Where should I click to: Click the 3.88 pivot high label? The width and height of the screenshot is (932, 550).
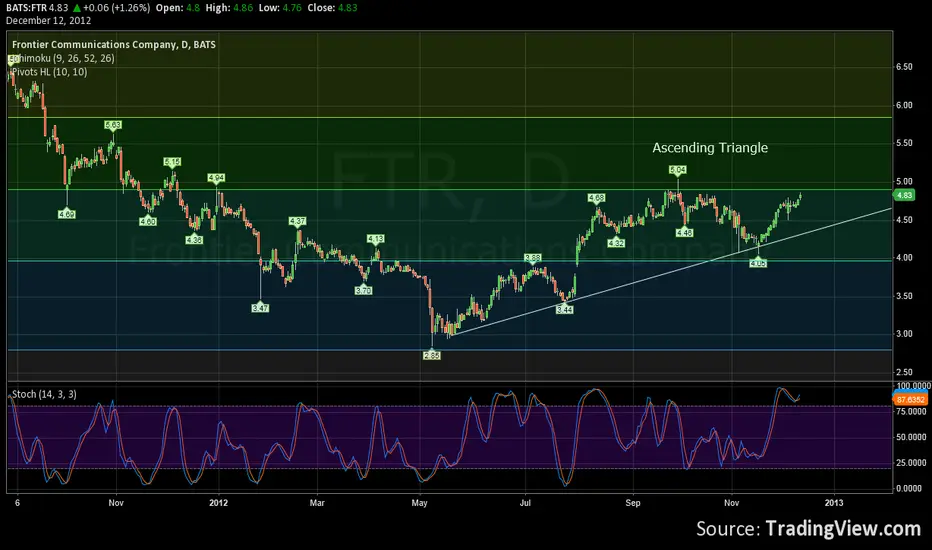coord(533,258)
